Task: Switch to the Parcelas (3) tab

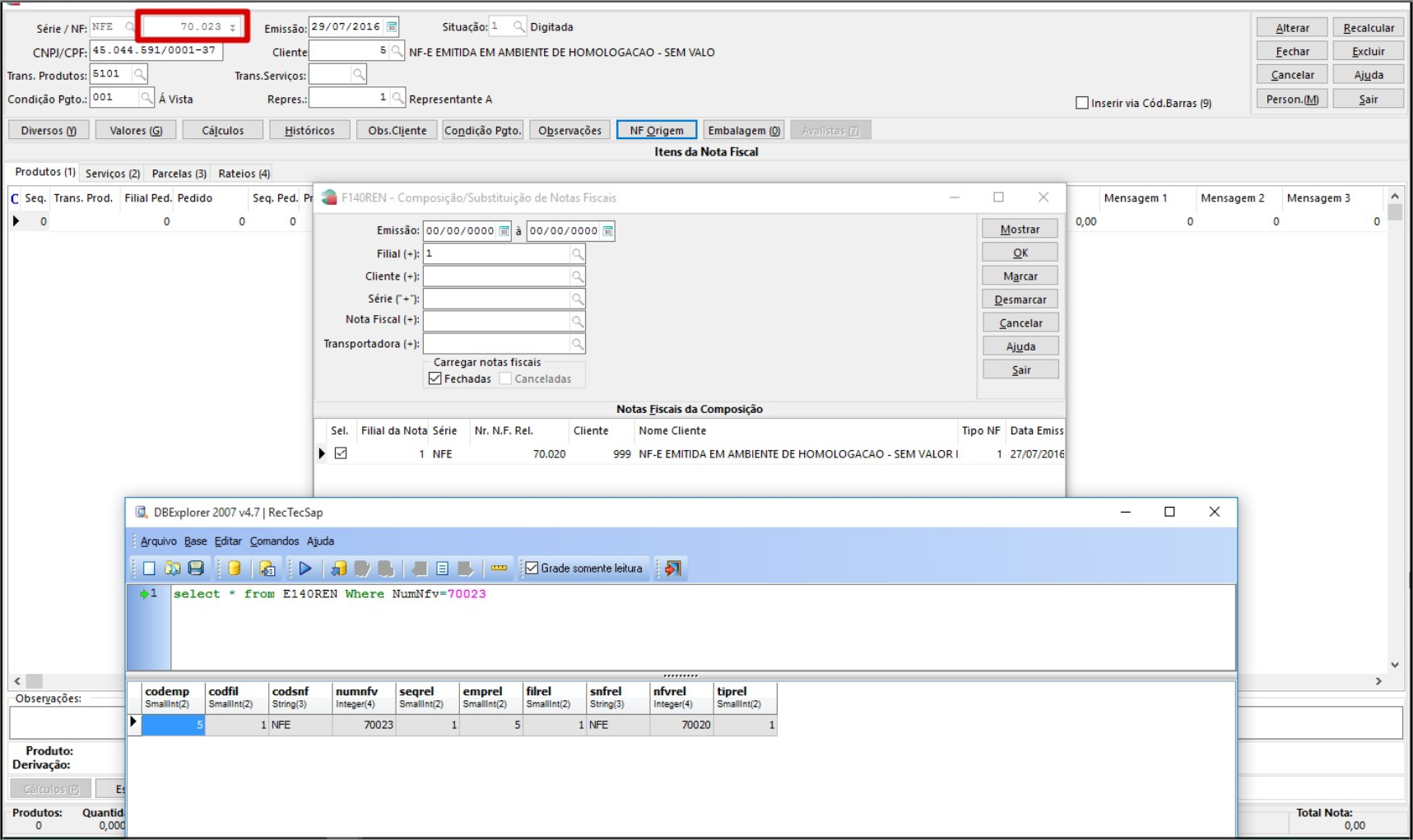Action: [179, 174]
